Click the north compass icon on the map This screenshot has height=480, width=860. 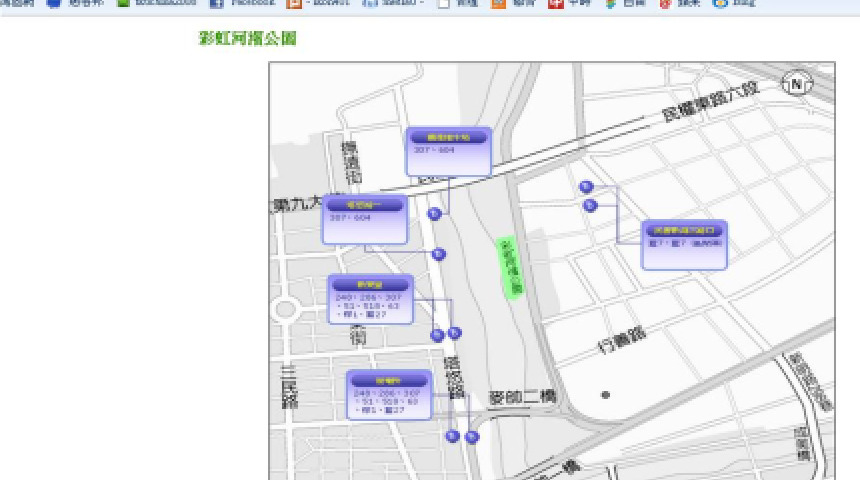(x=797, y=84)
